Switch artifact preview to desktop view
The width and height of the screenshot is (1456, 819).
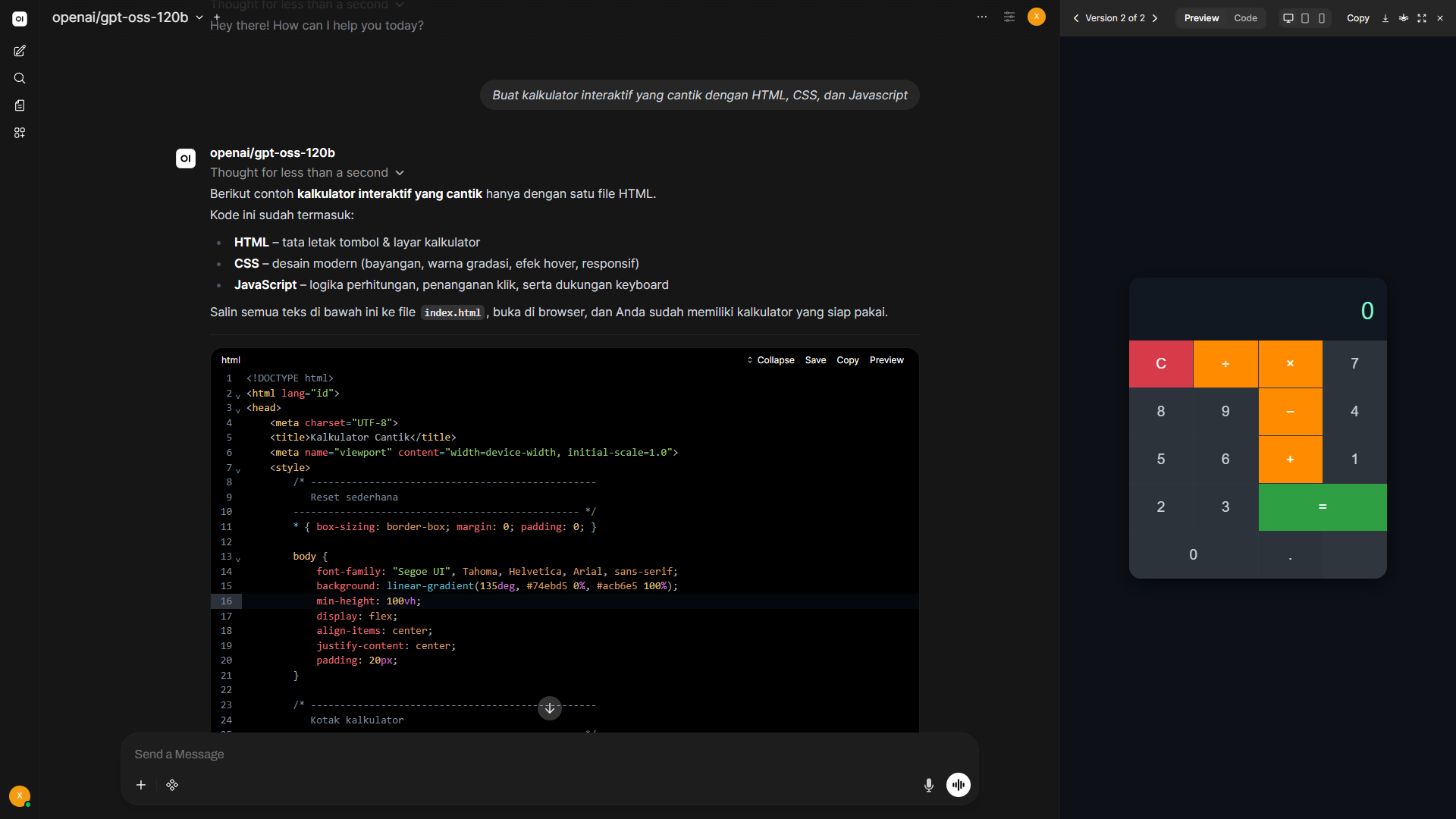(x=1288, y=18)
